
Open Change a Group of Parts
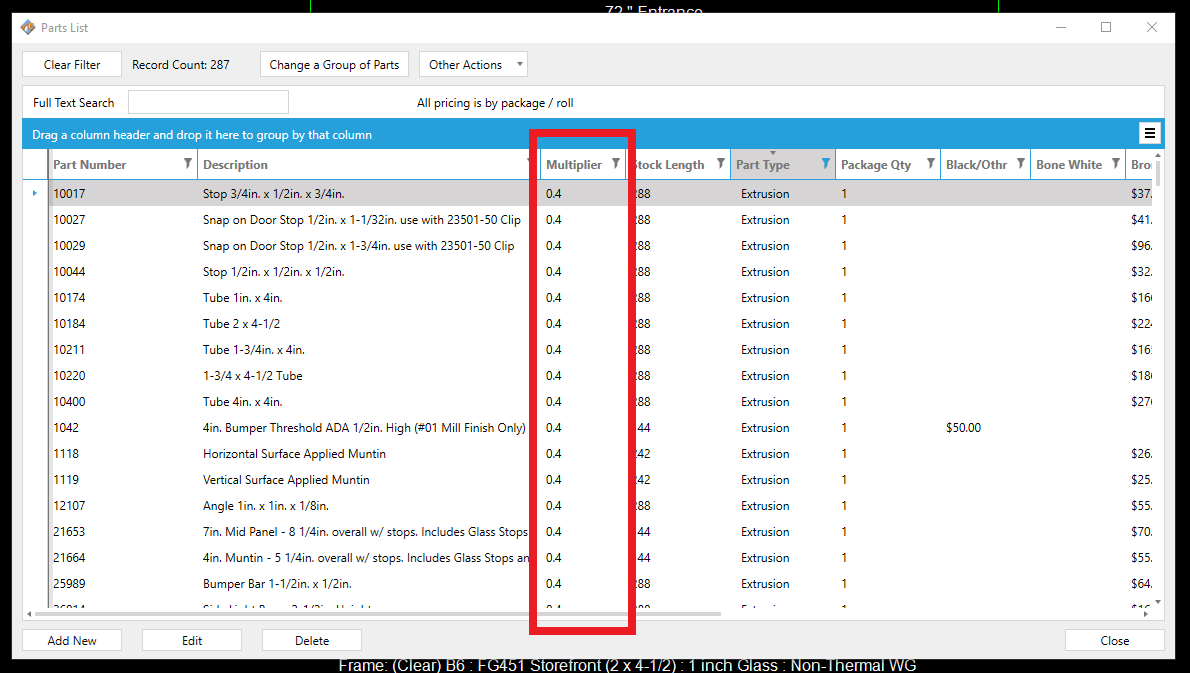(x=334, y=64)
